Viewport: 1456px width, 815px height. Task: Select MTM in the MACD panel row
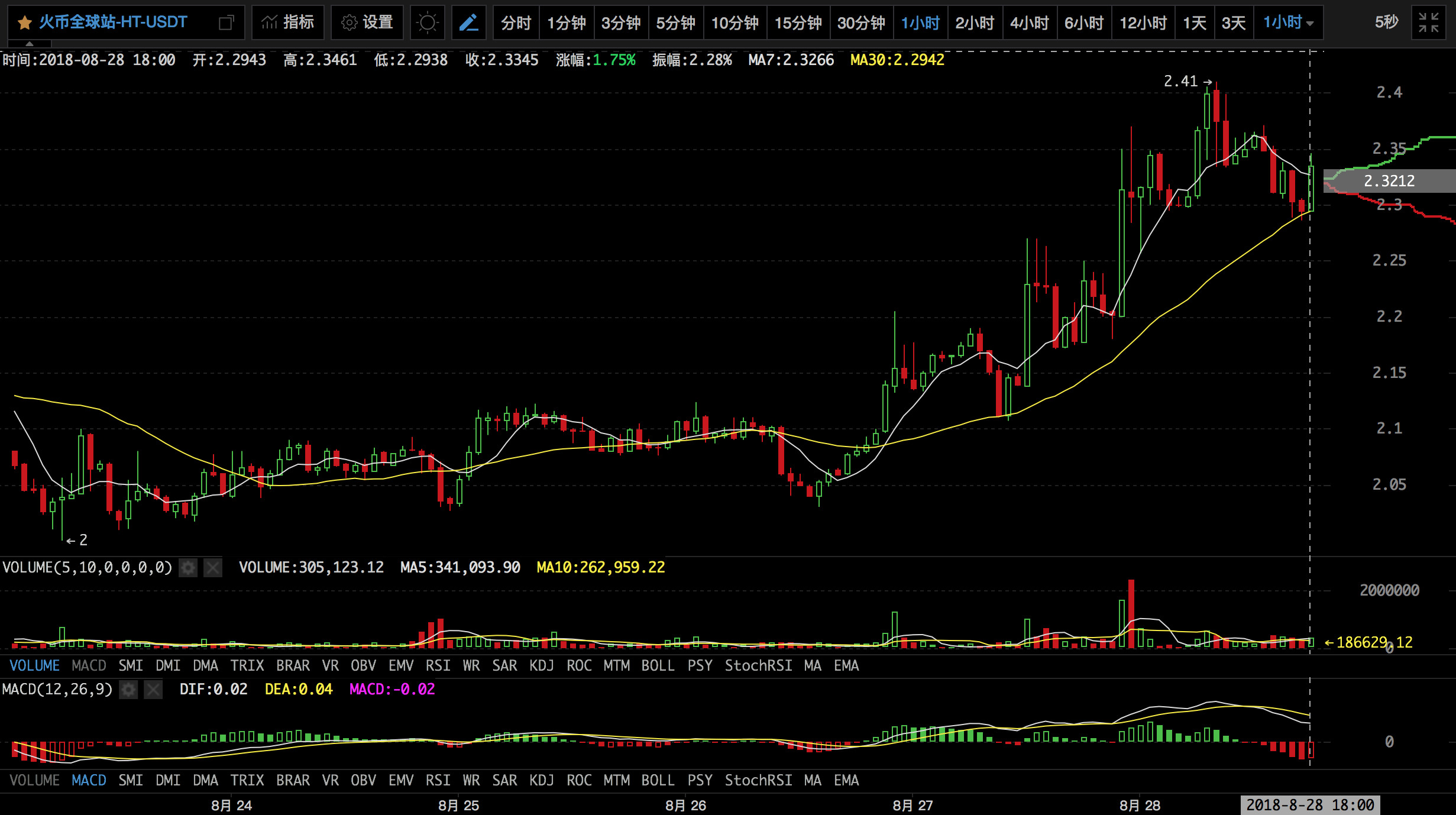(x=616, y=781)
